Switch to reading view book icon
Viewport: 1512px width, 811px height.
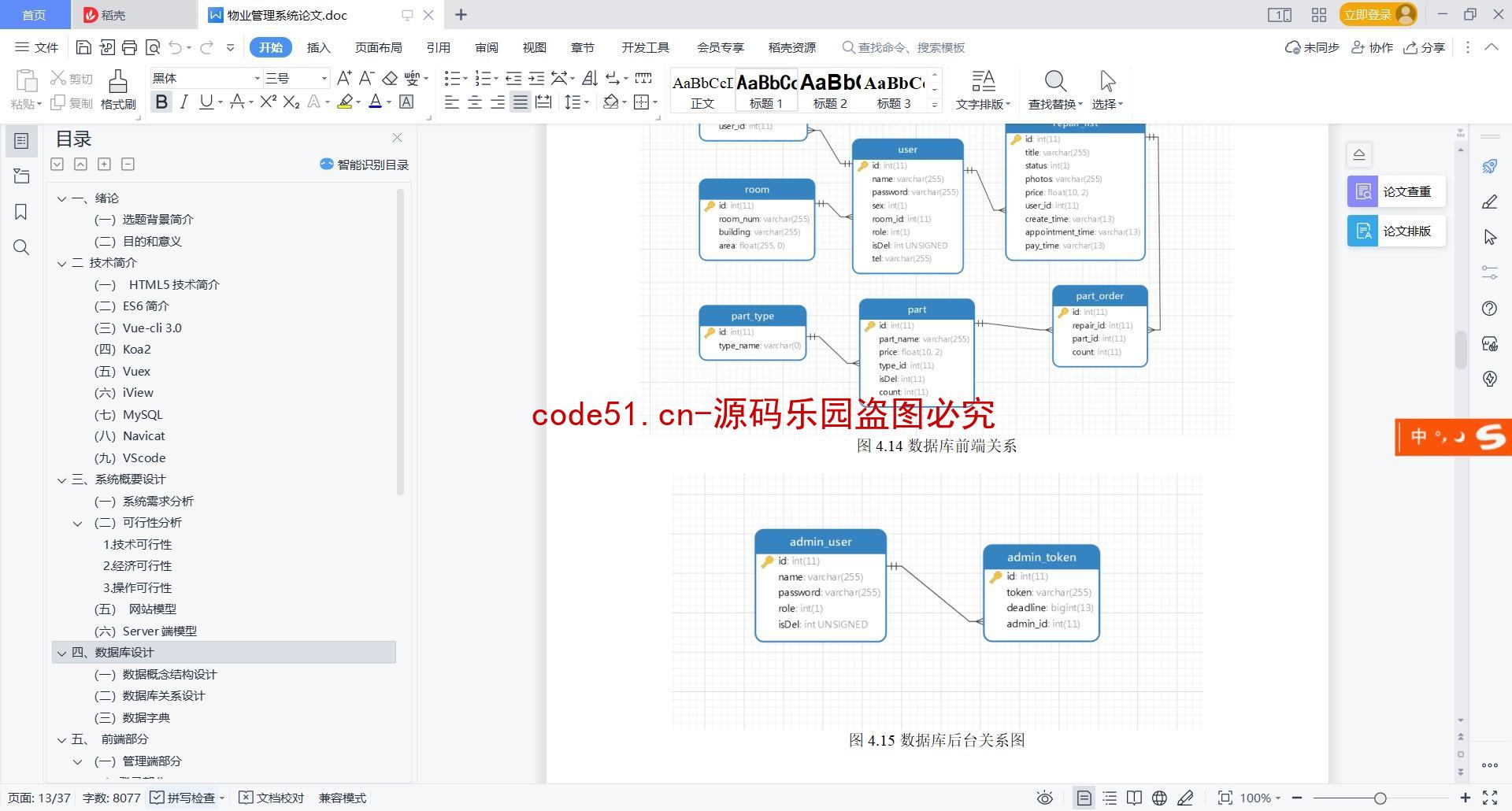(x=1134, y=798)
